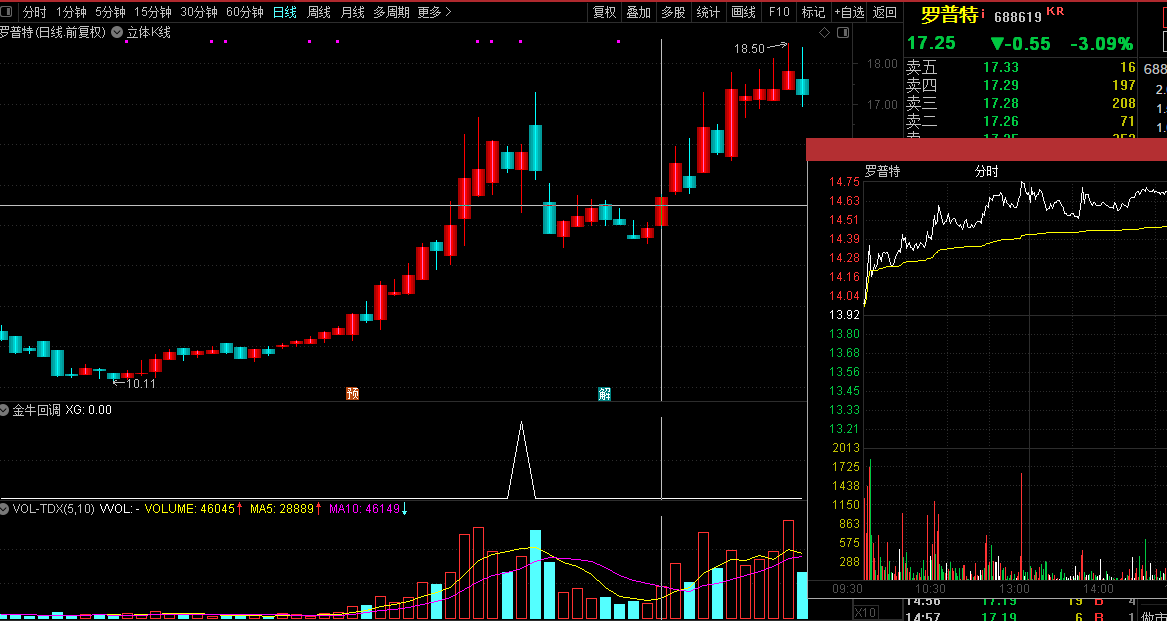Select the 60分钟 period tab

244,12
